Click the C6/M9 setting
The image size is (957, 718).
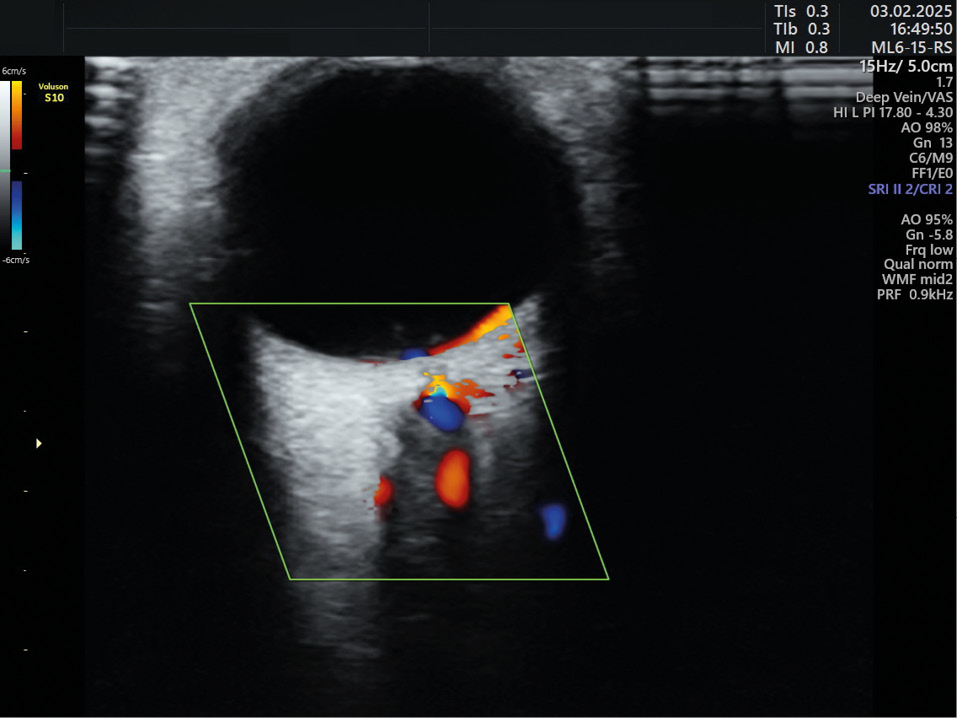pos(931,158)
